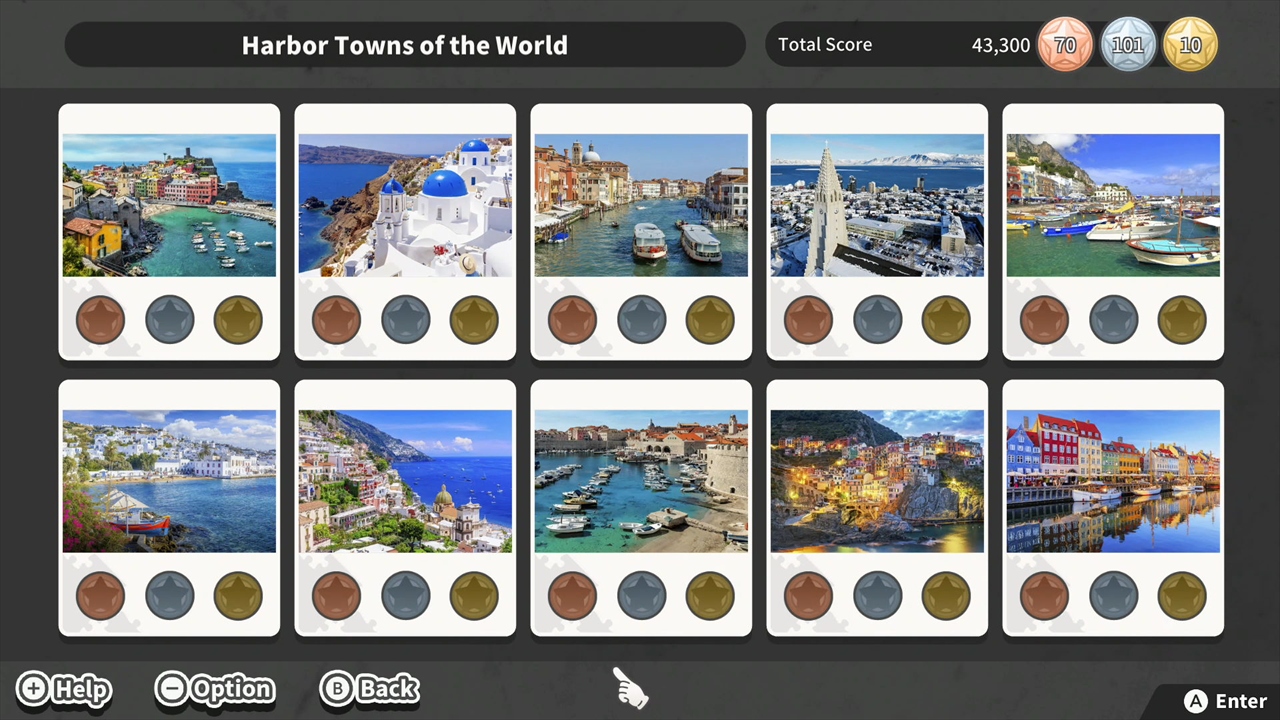Click the bronze medal counter showing 70
This screenshot has height=720, width=1280.
point(1065,46)
